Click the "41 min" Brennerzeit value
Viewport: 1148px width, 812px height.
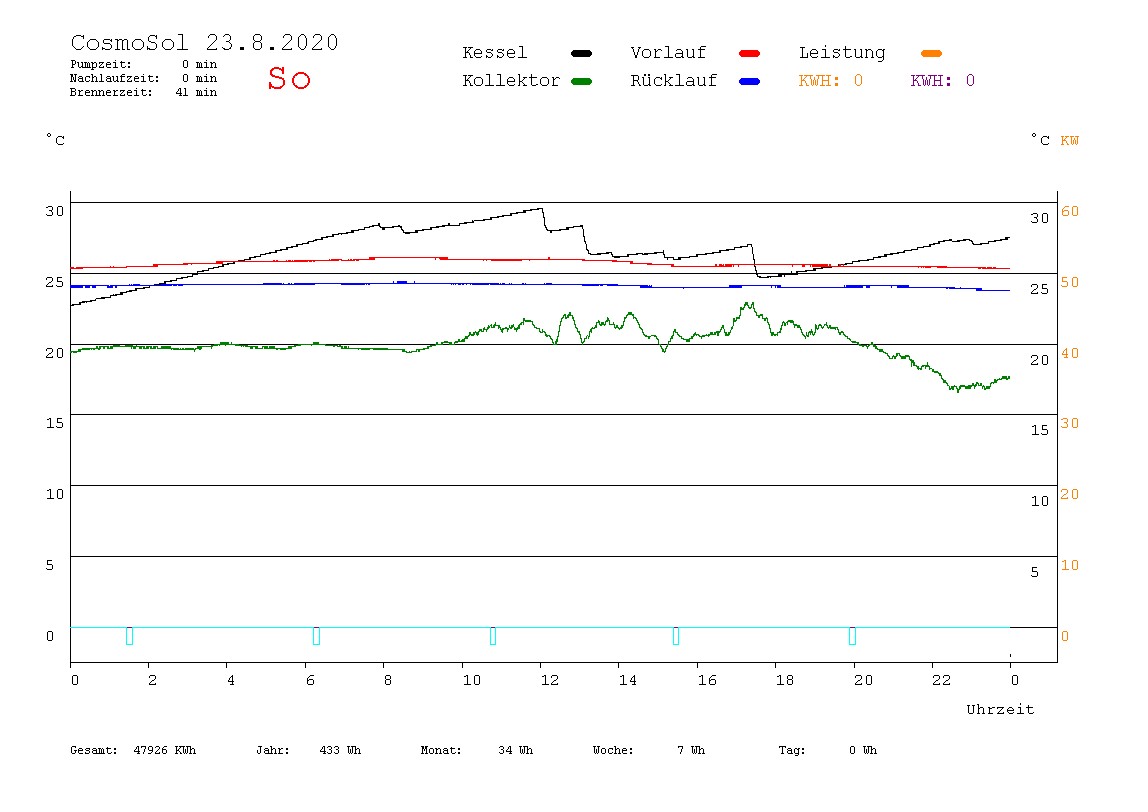tap(196, 92)
